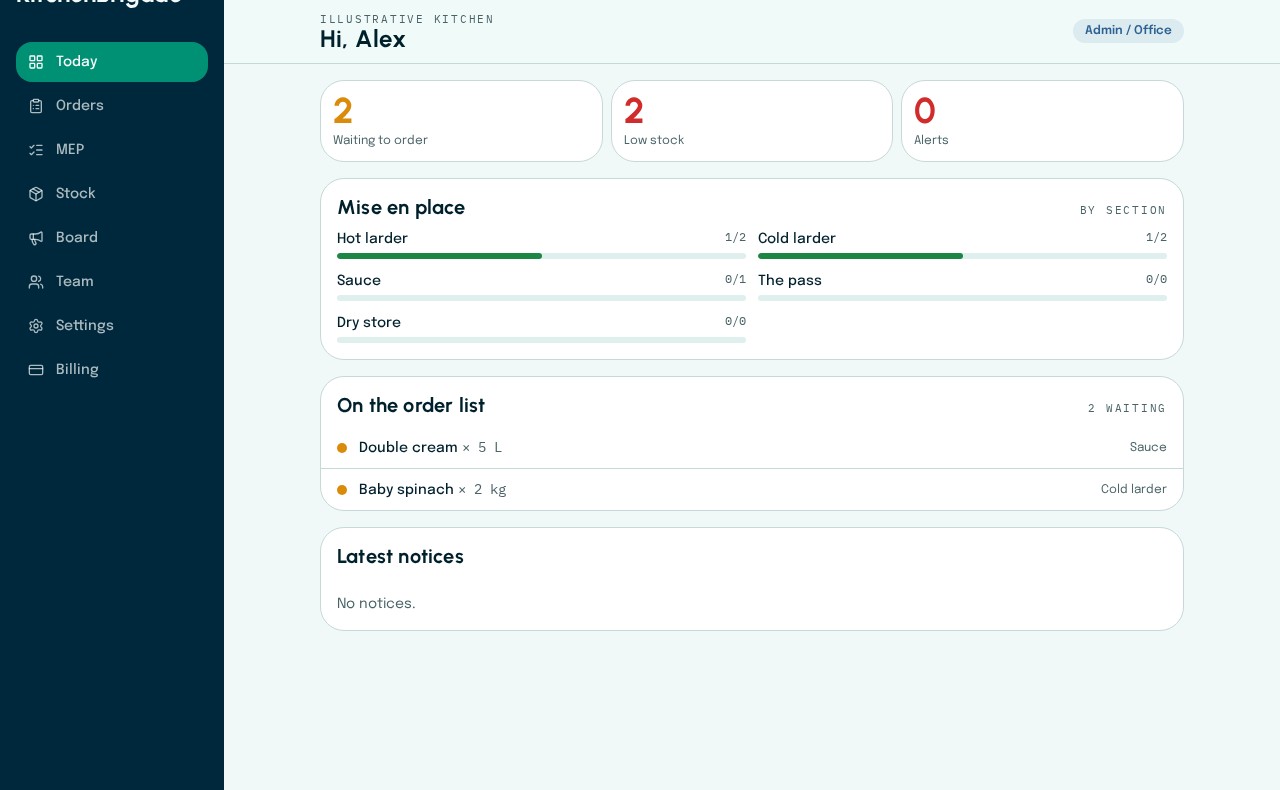1280x790 pixels.
Task: Click the 2 WAITING label
Action: 1127,409
